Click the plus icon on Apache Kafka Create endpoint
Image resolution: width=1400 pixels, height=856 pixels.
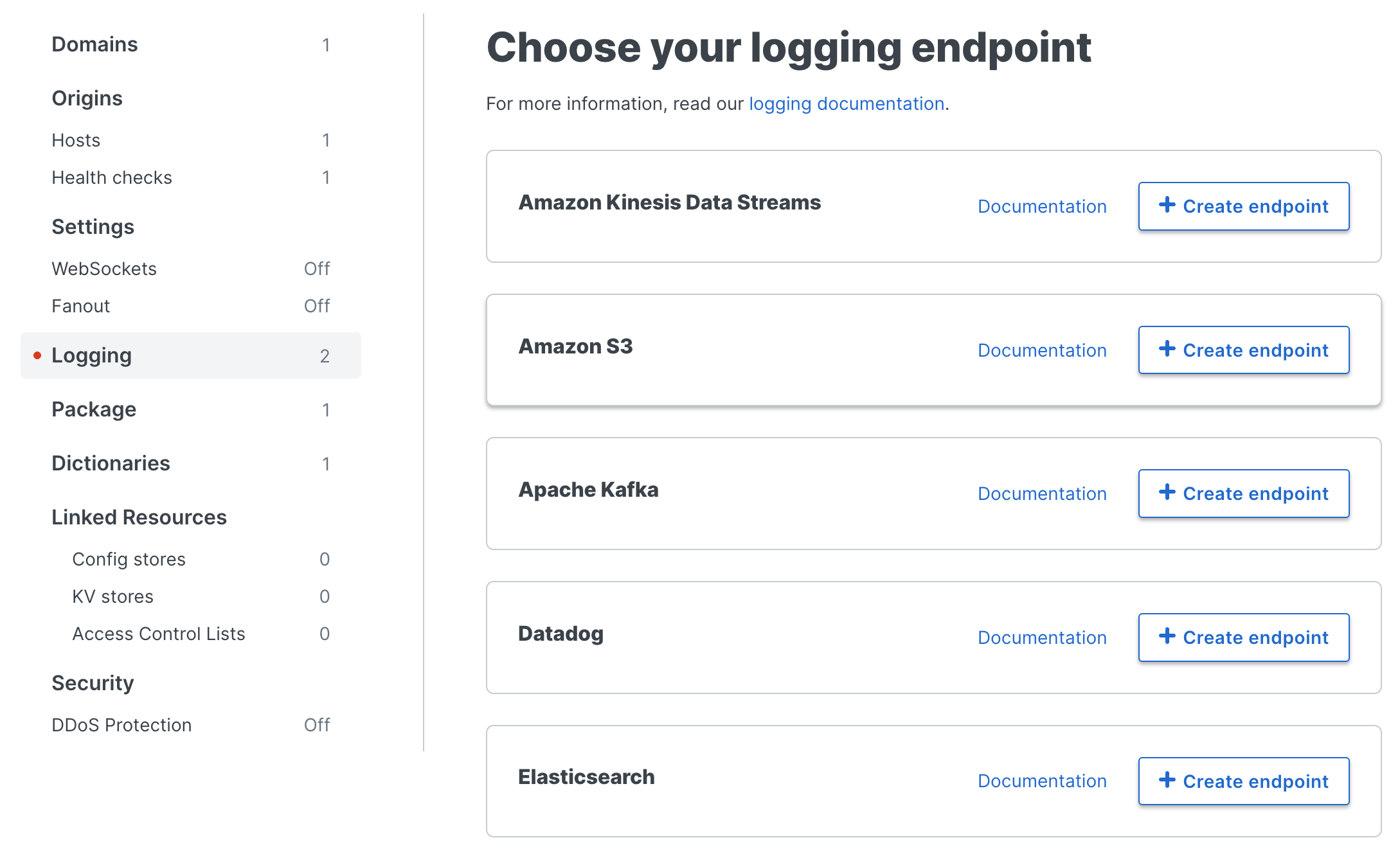[x=1168, y=494]
